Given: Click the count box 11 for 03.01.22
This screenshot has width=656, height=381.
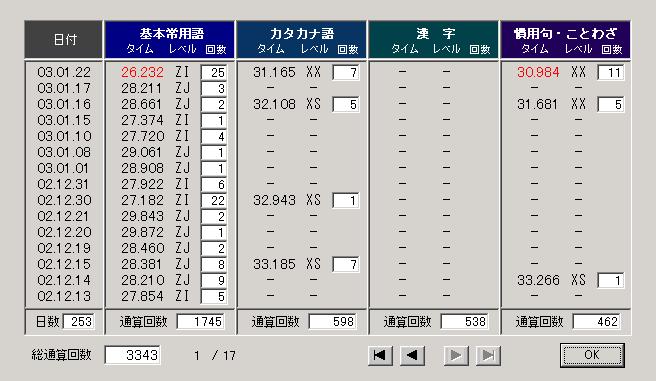Looking at the screenshot, I should pos(610,72).
